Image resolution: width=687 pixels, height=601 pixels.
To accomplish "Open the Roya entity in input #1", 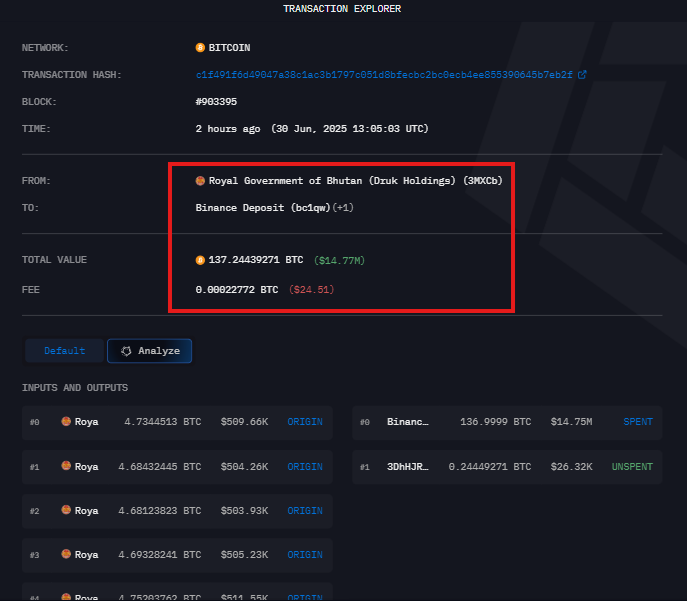I will point(86,467).
